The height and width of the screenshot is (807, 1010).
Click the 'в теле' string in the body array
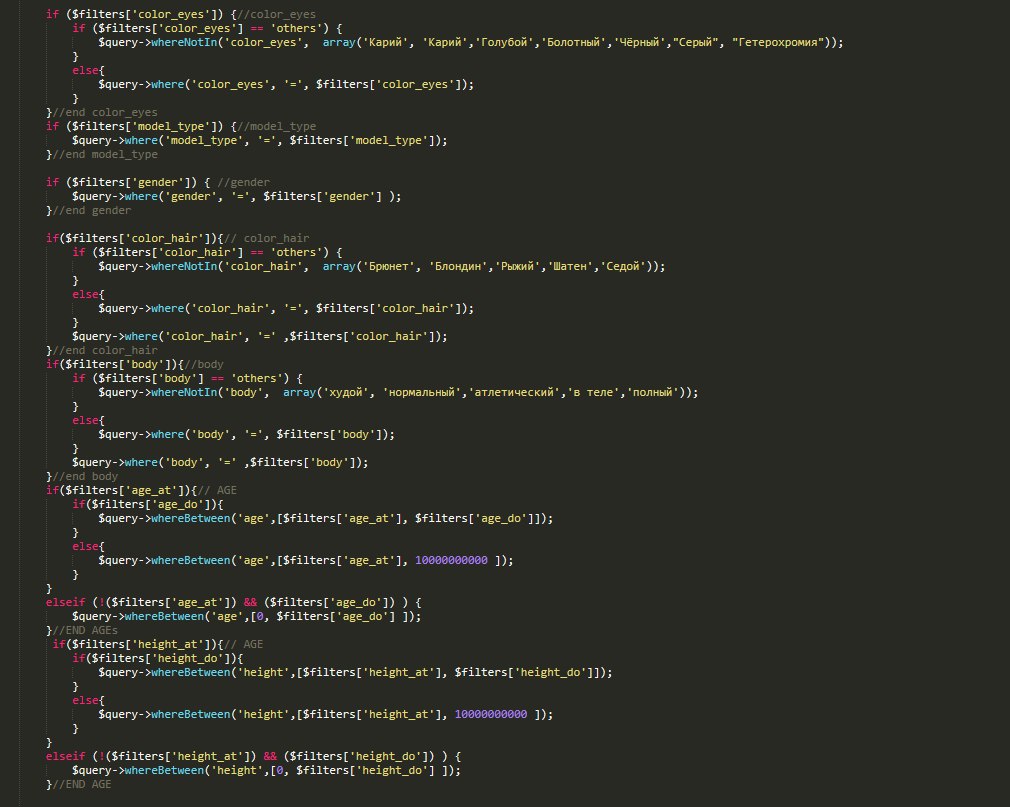pyautogui.click(x=593, y=393)
